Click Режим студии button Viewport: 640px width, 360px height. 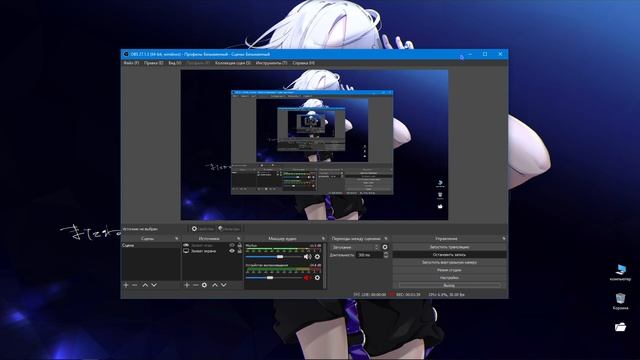[449, 270]
